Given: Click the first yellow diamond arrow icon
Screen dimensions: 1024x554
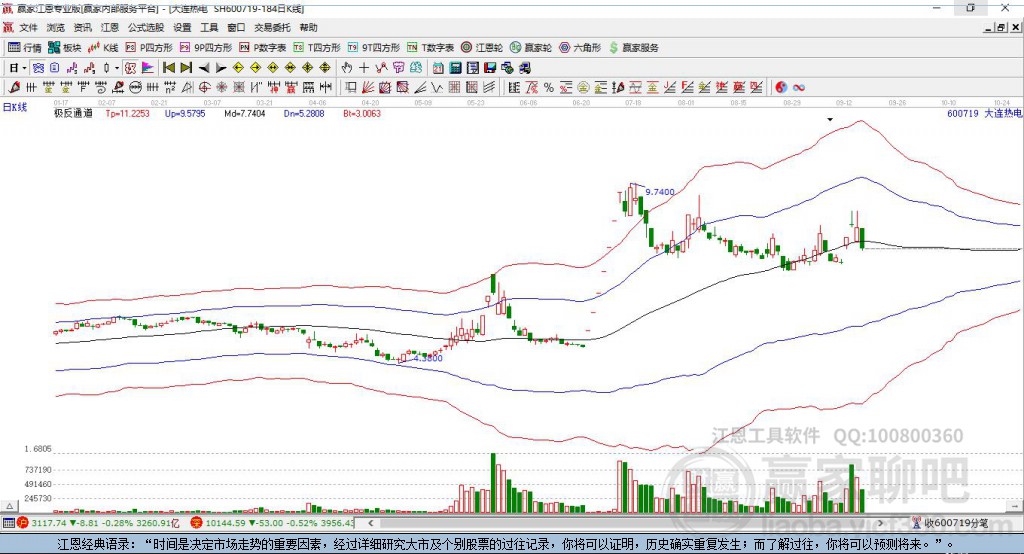Looking at the screenshot, I should click(238, 68).
